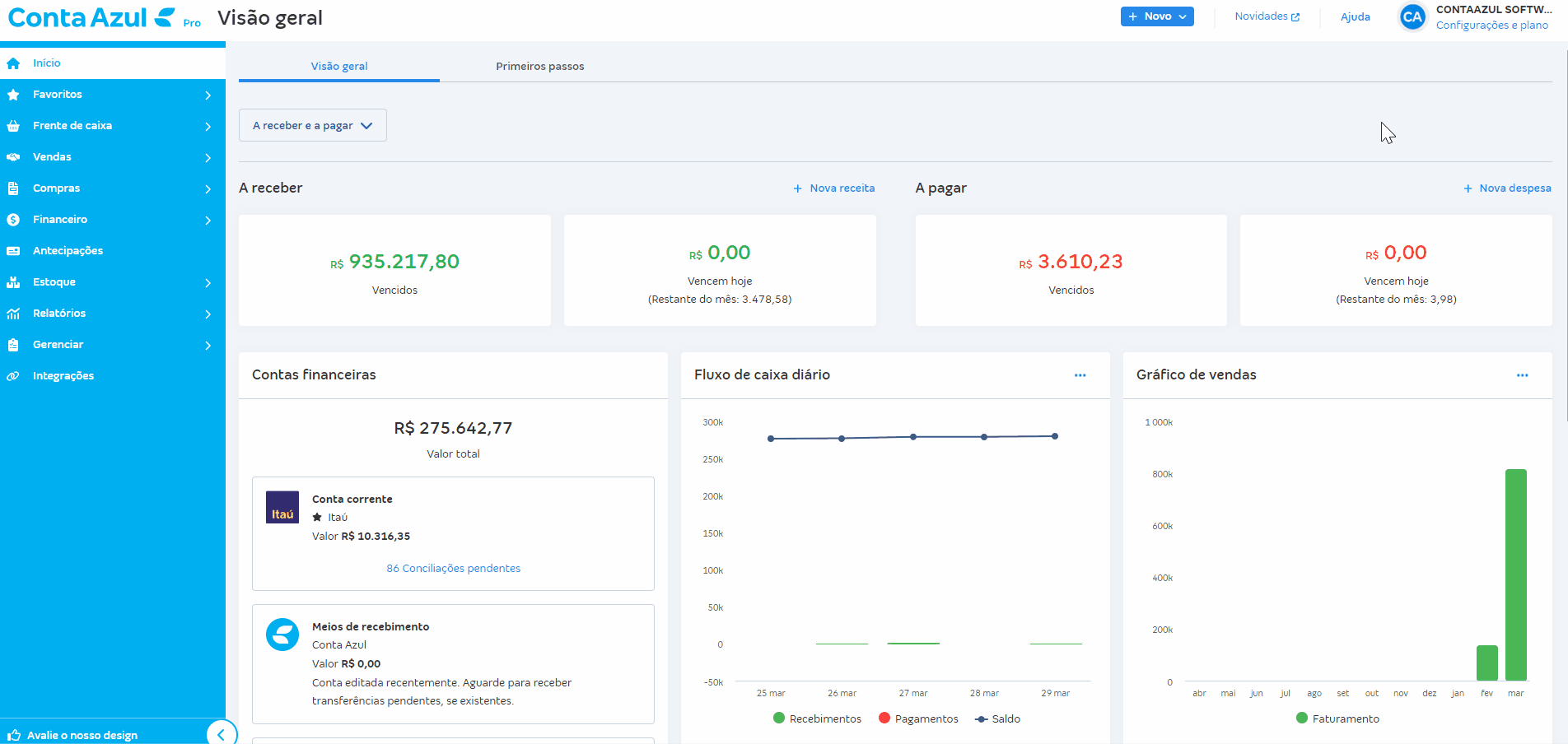1568x744 pixels.
Task: Open the Gráfico de vendas options menu
Action: click(1521, 375)
